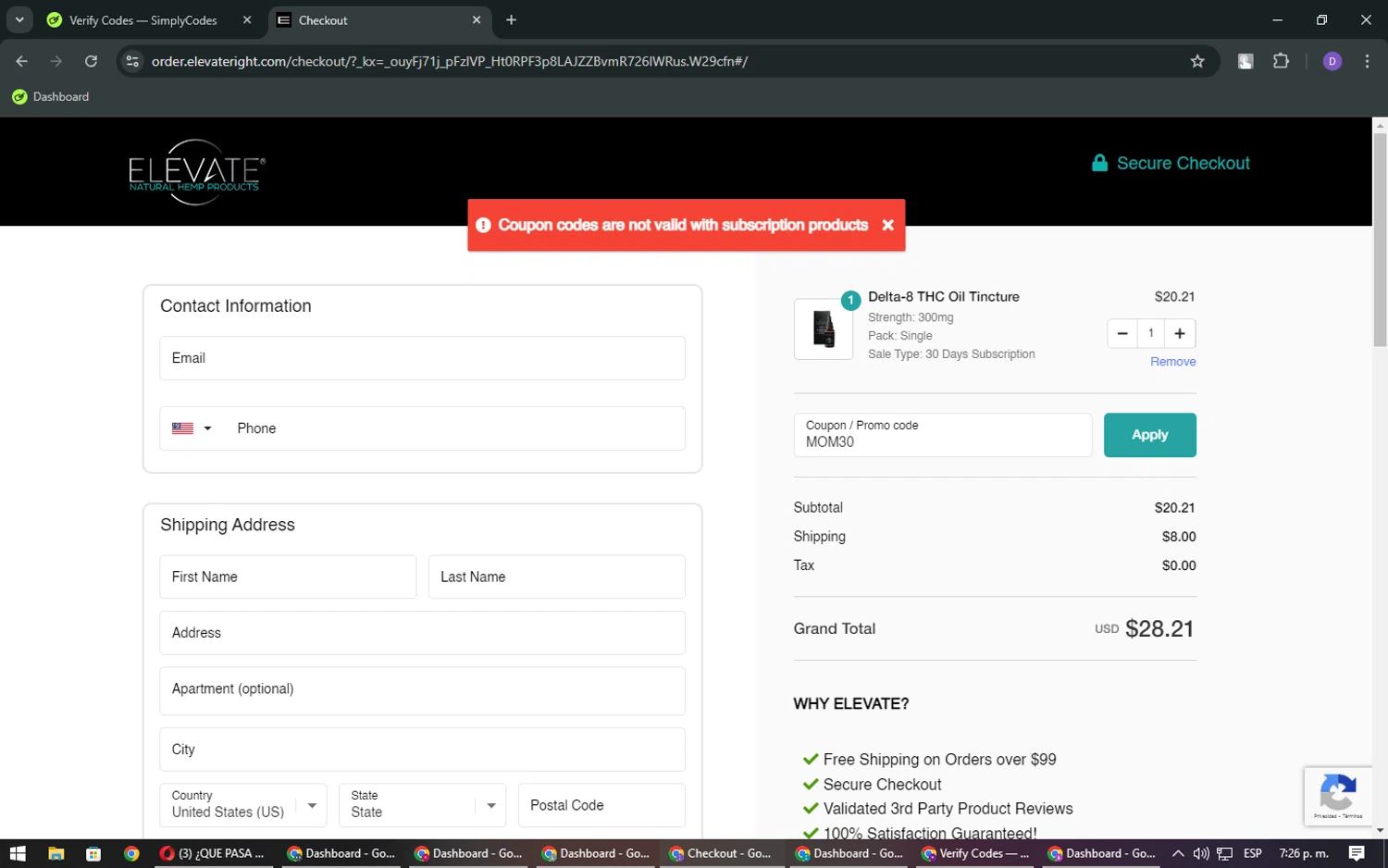
Task: Click the Phone number field
Action: (455, 428)
